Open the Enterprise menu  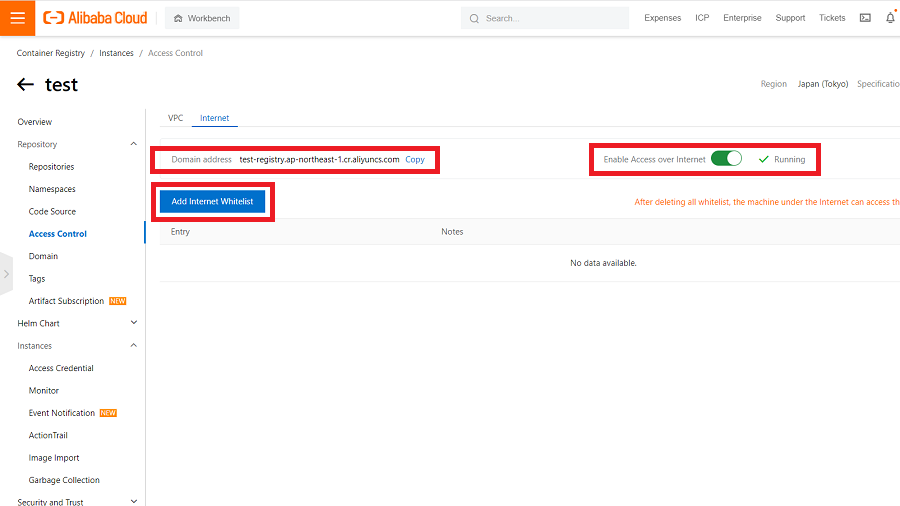click(x=742, y=18)
